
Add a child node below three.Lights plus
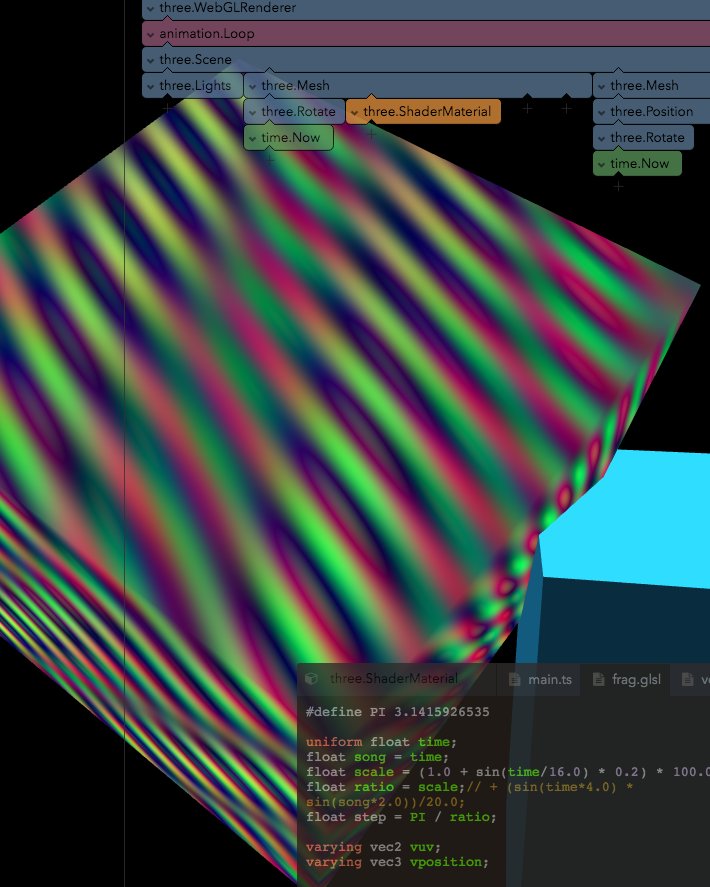tap(167, 107)
